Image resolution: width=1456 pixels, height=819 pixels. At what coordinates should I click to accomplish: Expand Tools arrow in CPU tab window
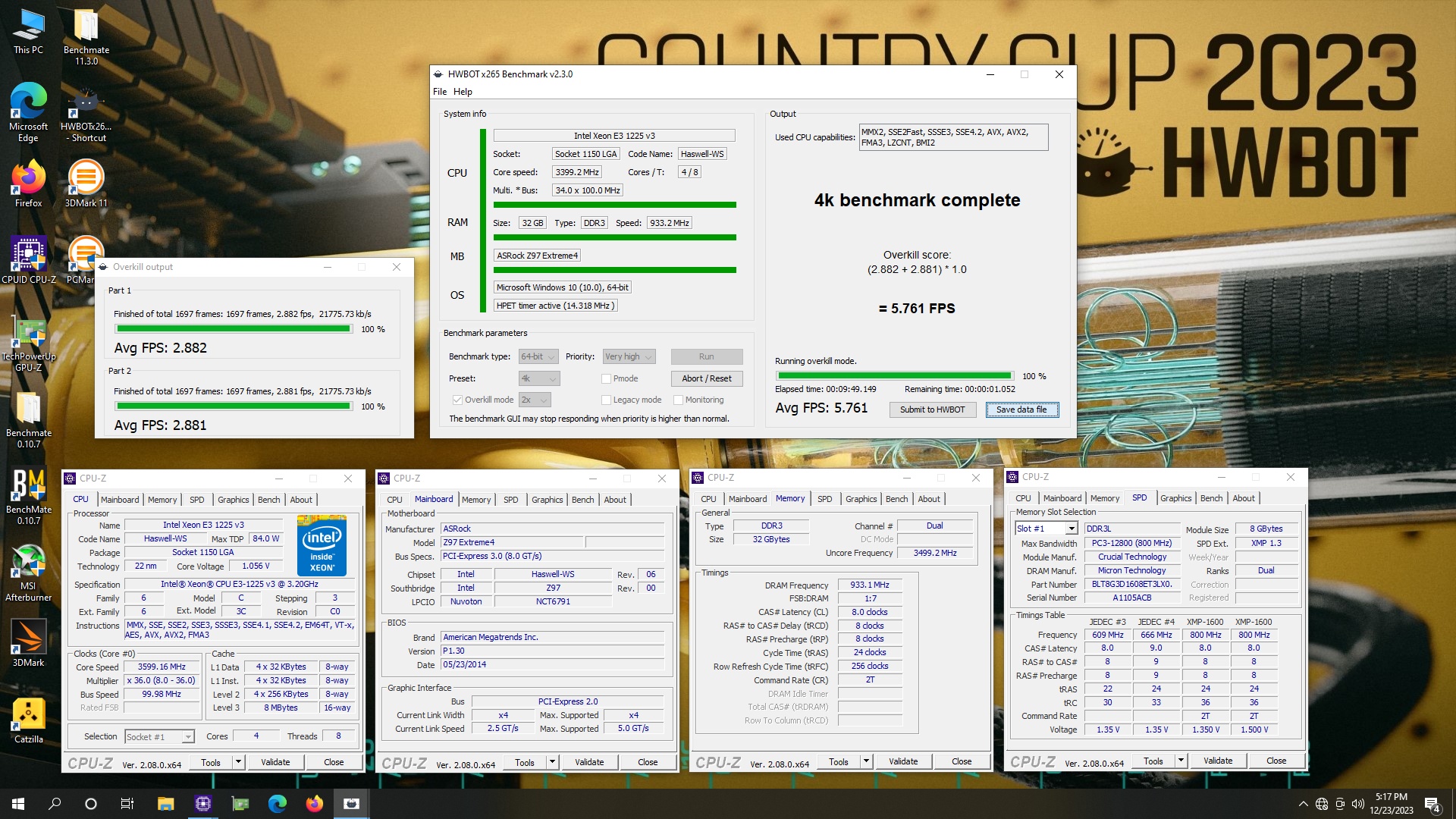click(238, 762)
